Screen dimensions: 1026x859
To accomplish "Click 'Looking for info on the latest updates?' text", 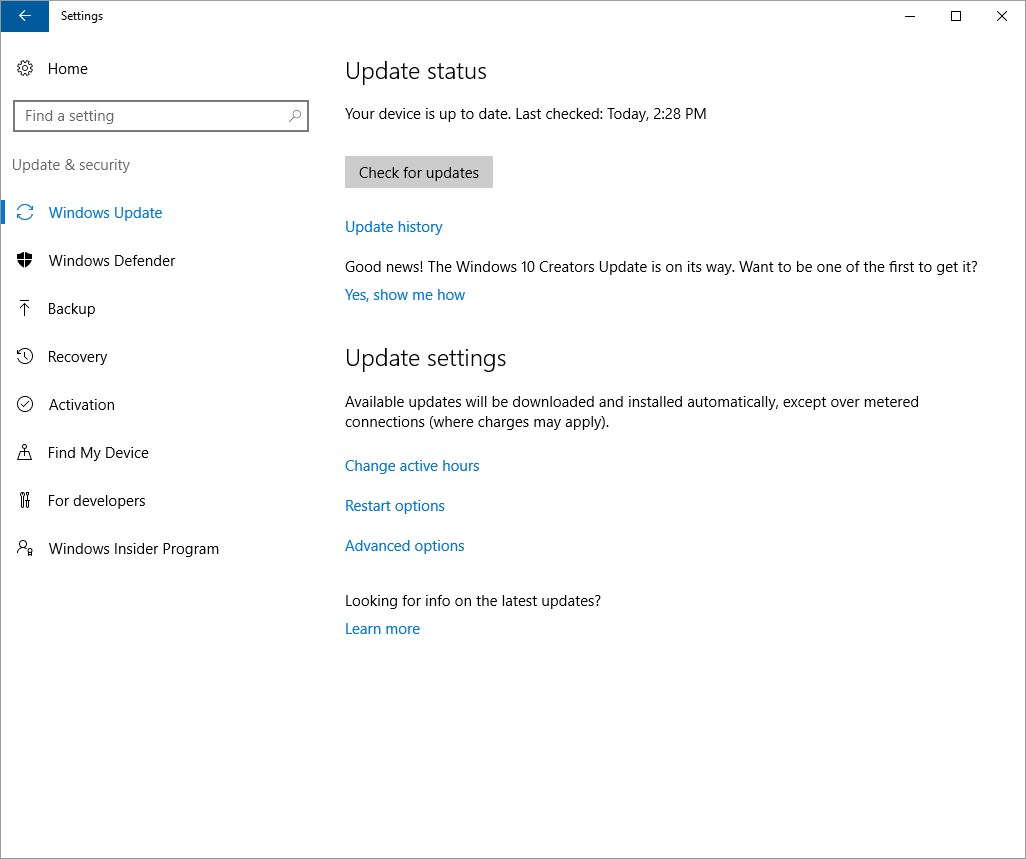I will click(x=472, y=601).
